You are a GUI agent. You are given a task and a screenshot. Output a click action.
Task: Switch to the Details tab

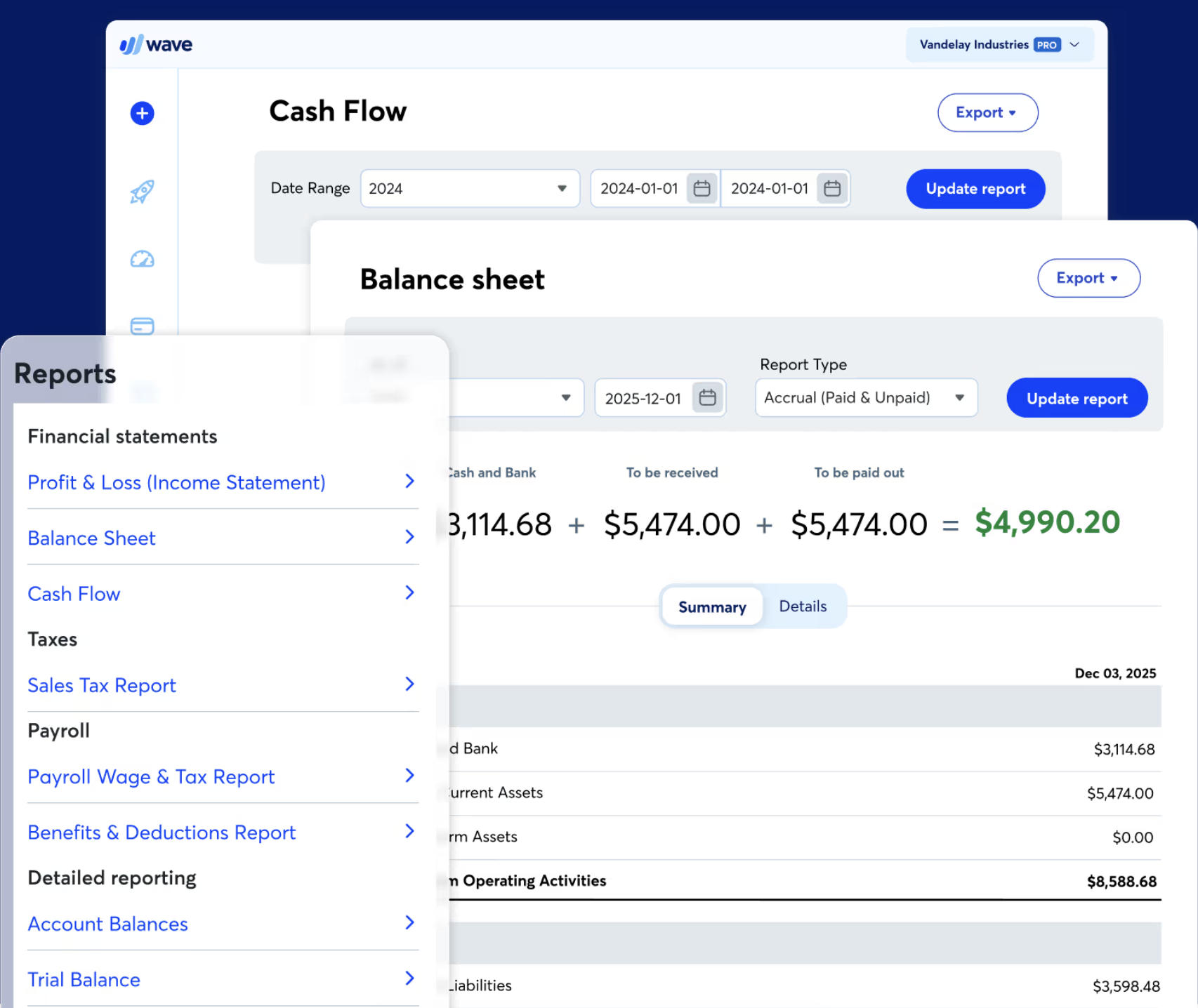pos(803,606)
